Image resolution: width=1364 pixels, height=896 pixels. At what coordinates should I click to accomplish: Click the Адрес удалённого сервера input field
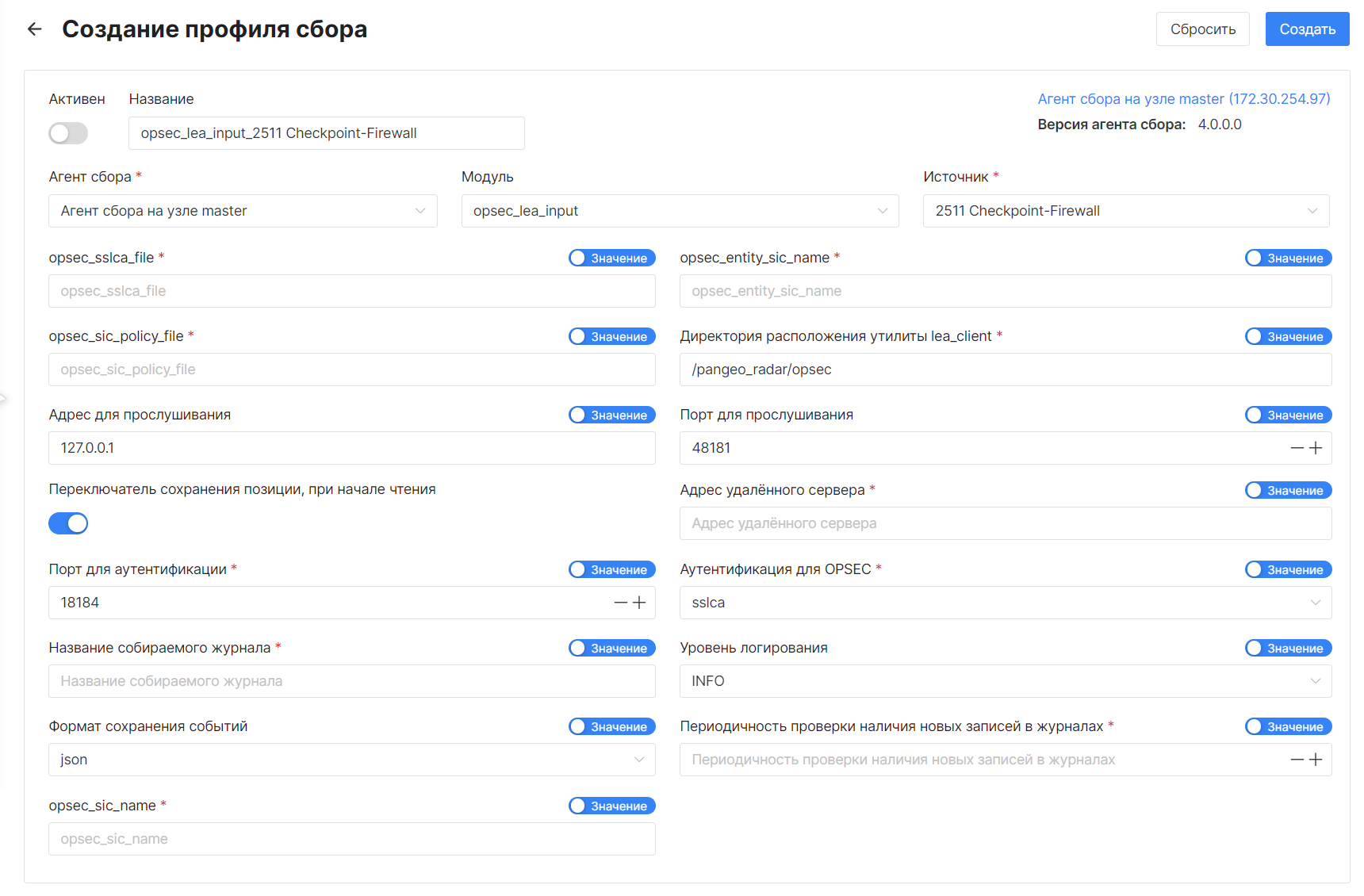[1006, 523]
